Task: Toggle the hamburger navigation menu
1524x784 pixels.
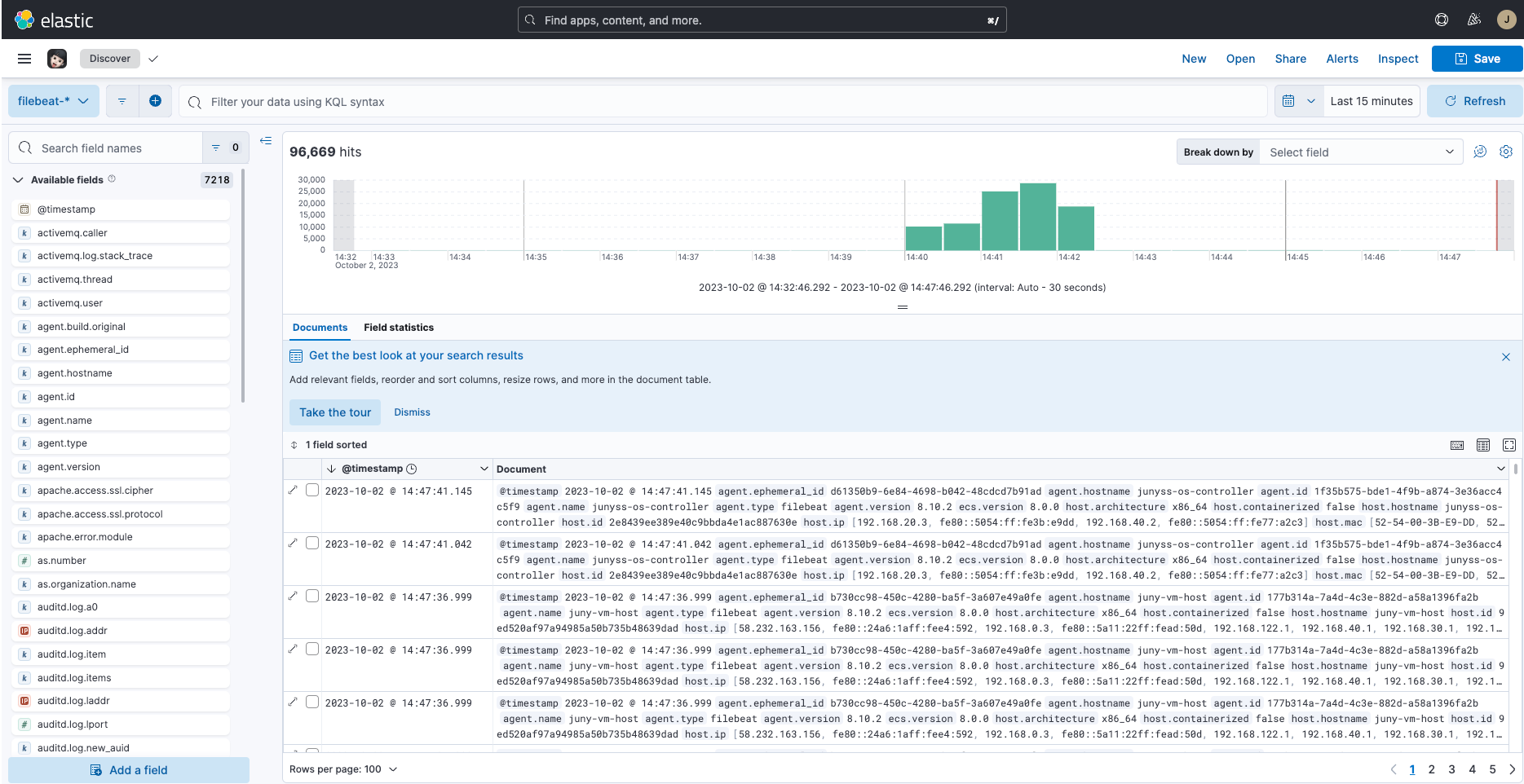Action: pos(24,59)
